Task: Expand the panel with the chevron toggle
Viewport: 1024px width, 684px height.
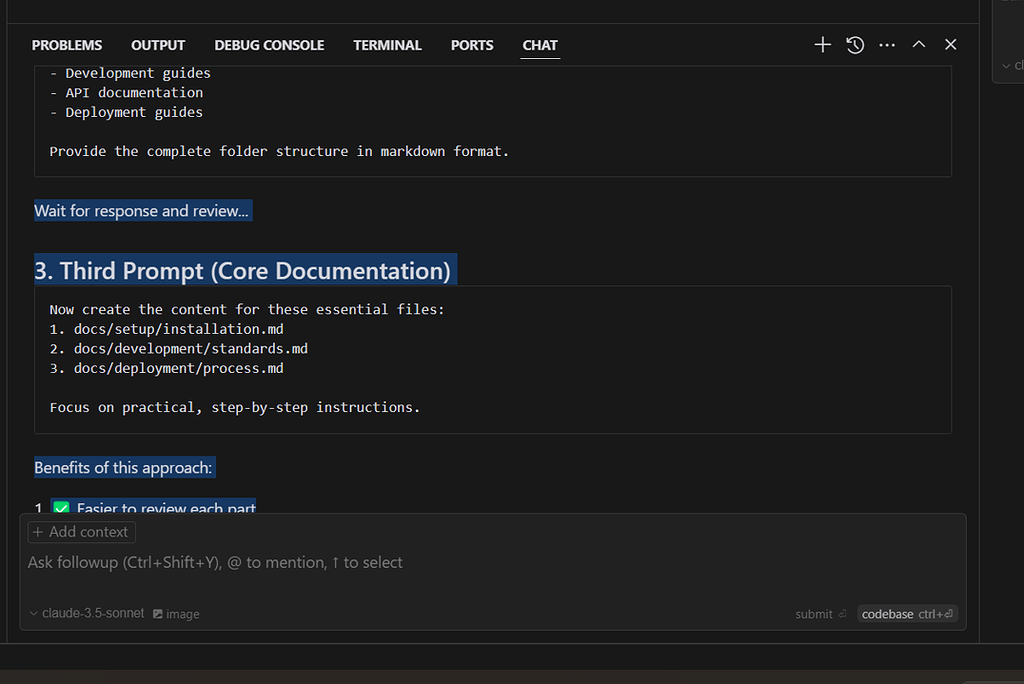Action: click(918, 44)
